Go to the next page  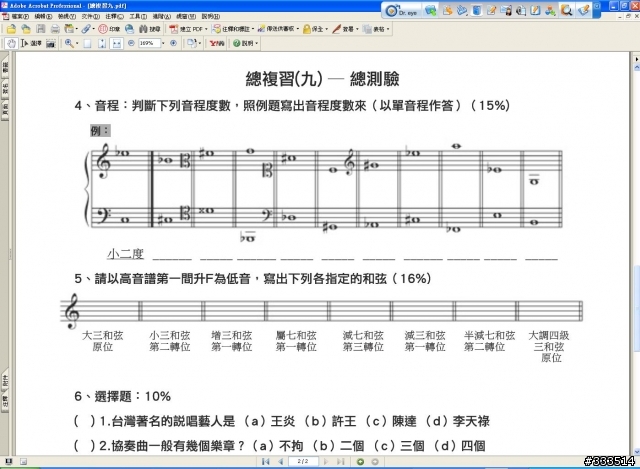[326, 462]
